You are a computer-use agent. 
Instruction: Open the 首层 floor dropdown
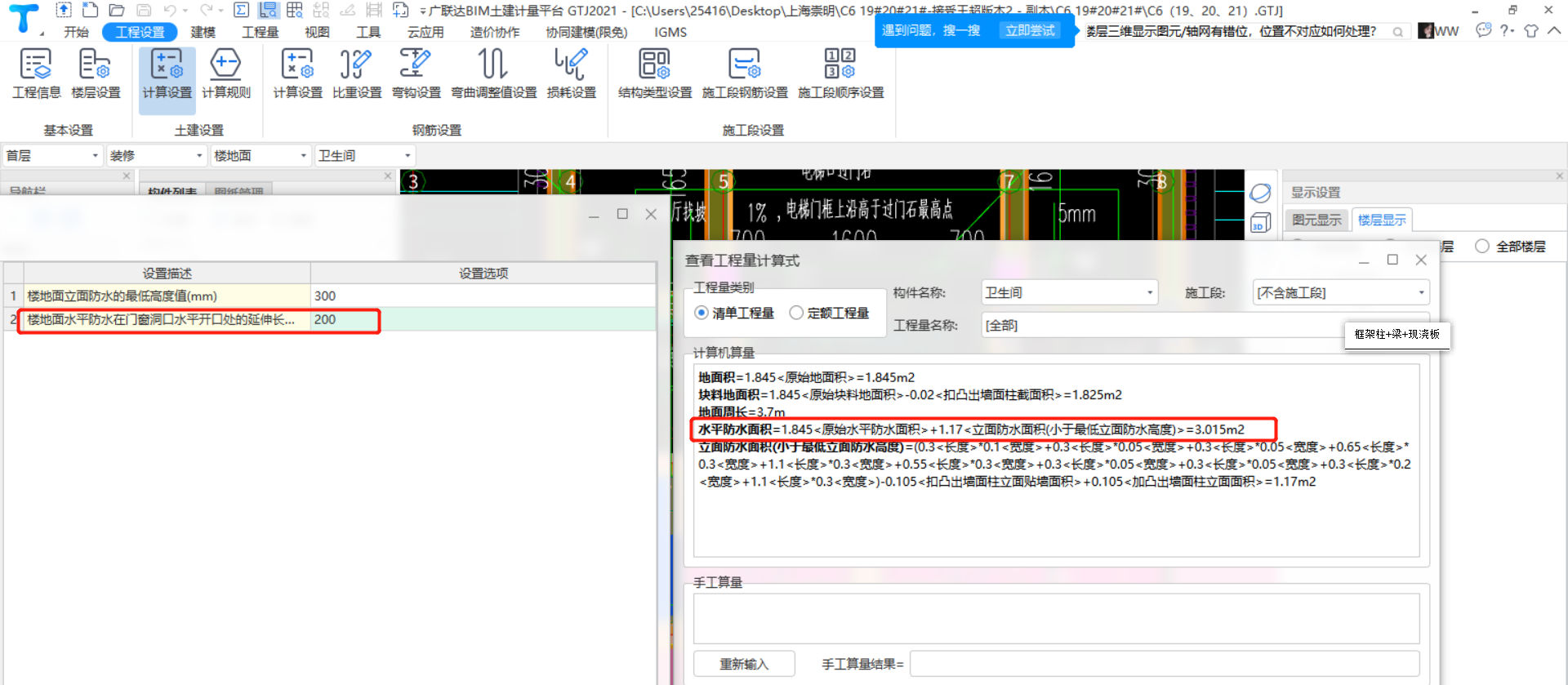(x=52, y=155)
